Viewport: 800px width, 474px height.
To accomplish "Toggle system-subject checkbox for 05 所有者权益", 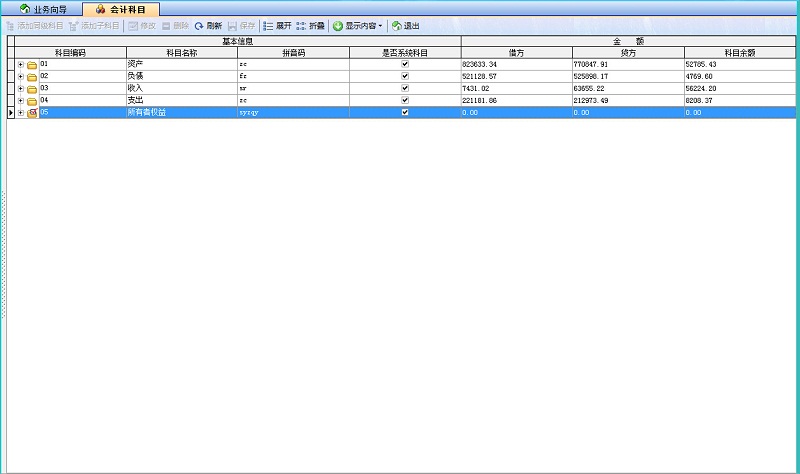I will pyautogui.click(x=405, y=112).
